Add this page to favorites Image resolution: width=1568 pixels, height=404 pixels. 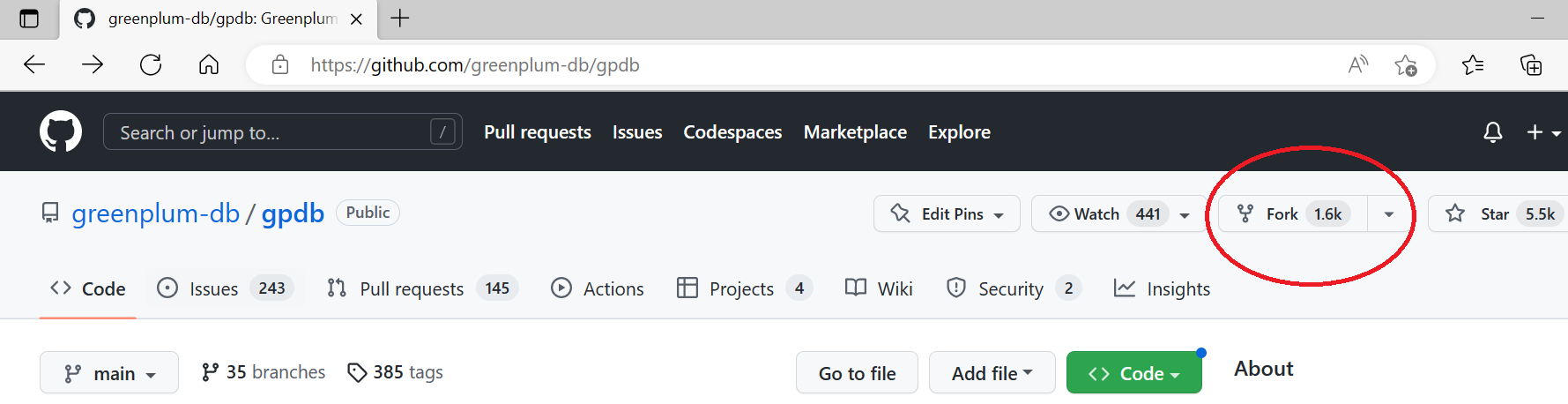[x=1406, y=65]
